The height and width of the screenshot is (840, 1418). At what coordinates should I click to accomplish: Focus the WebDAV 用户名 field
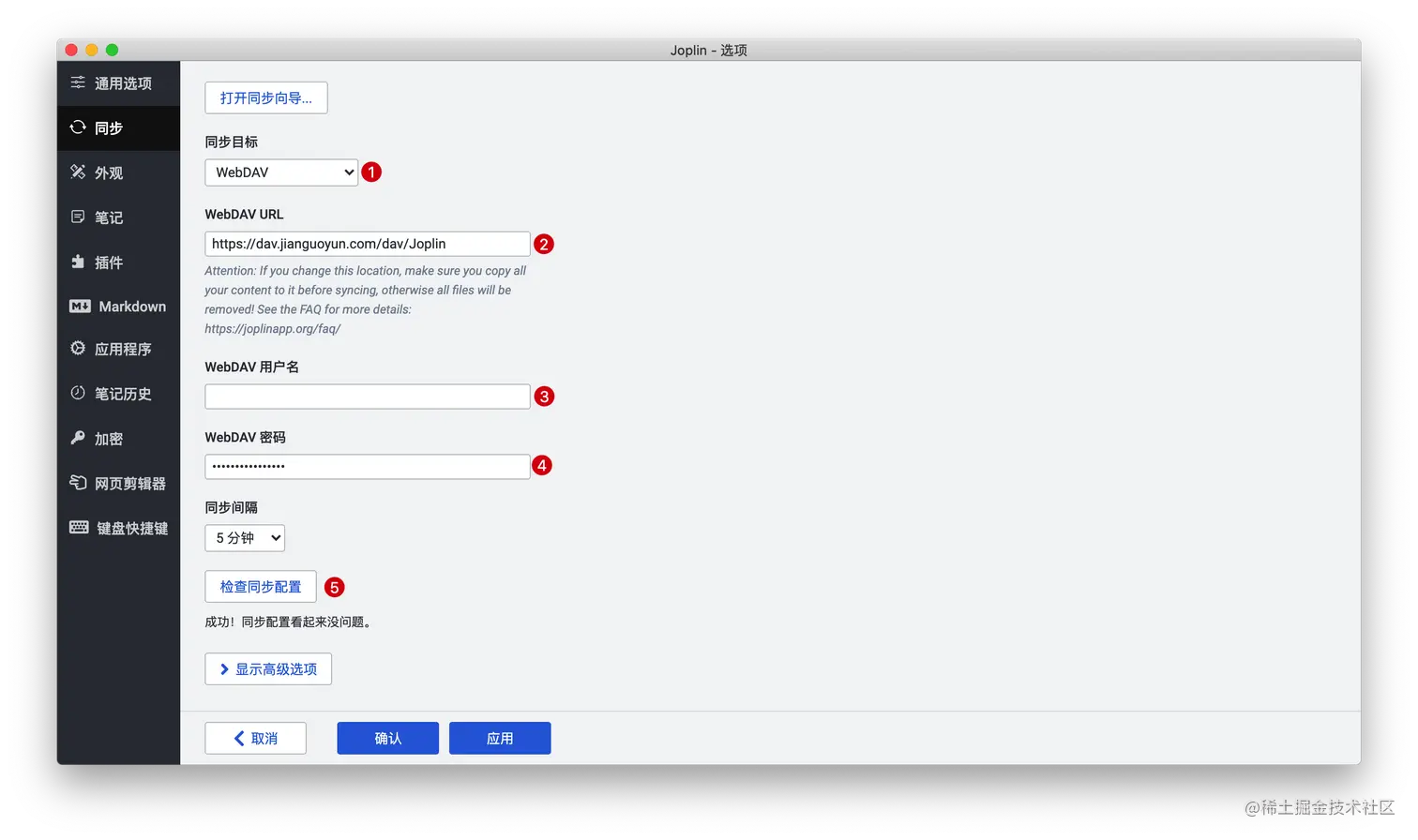click(368, 397)
